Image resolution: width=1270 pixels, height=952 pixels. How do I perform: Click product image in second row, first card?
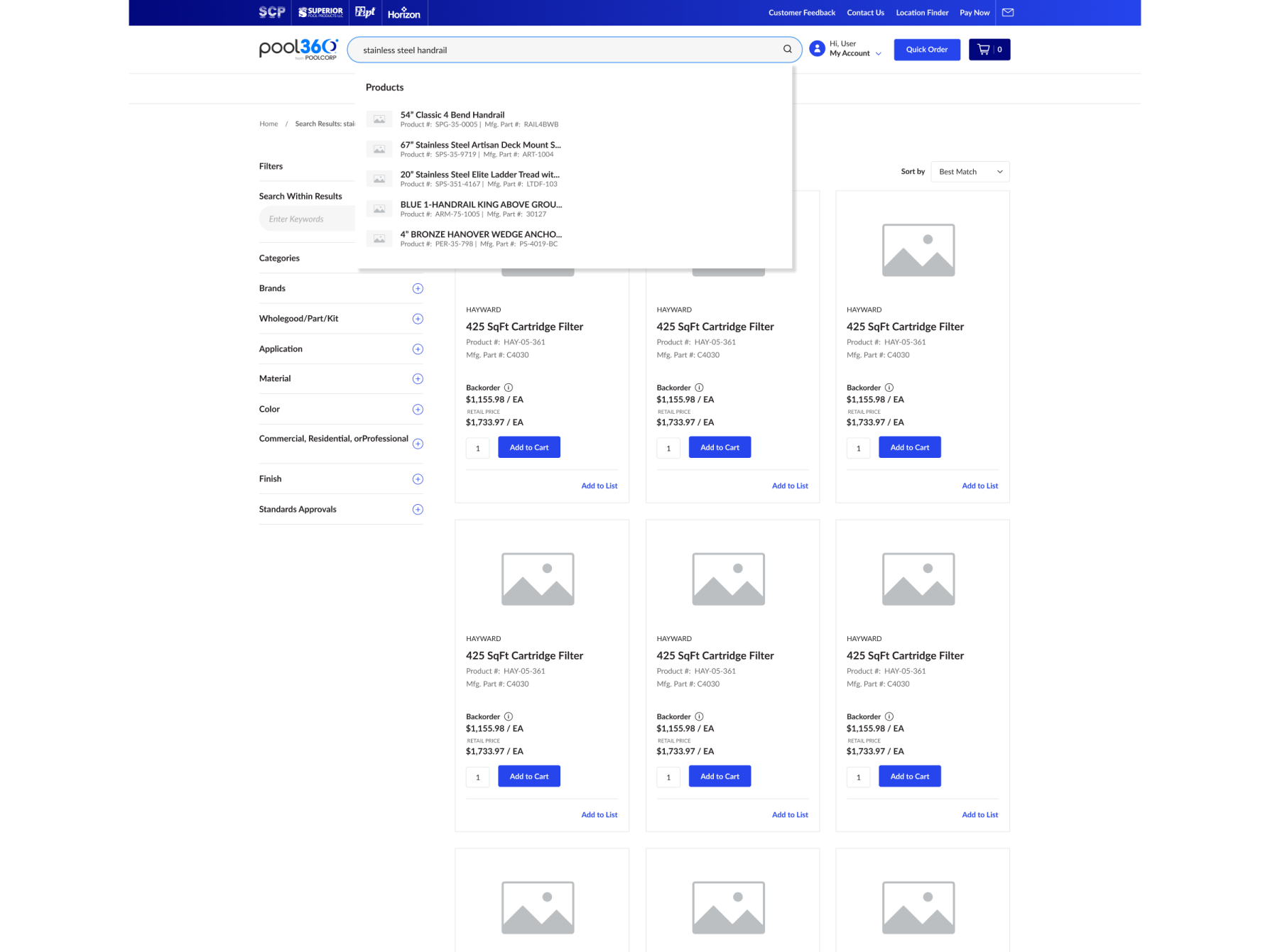(x=538, y=579)
